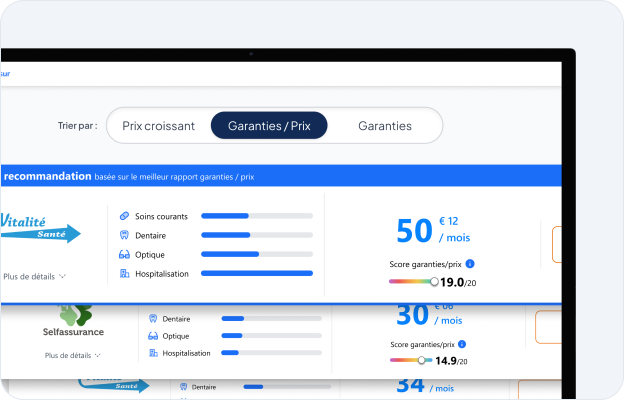Click the Optique glasses icon in Selfassurance card
Viewport: 624px width, 400px height.
click(153, 336)
